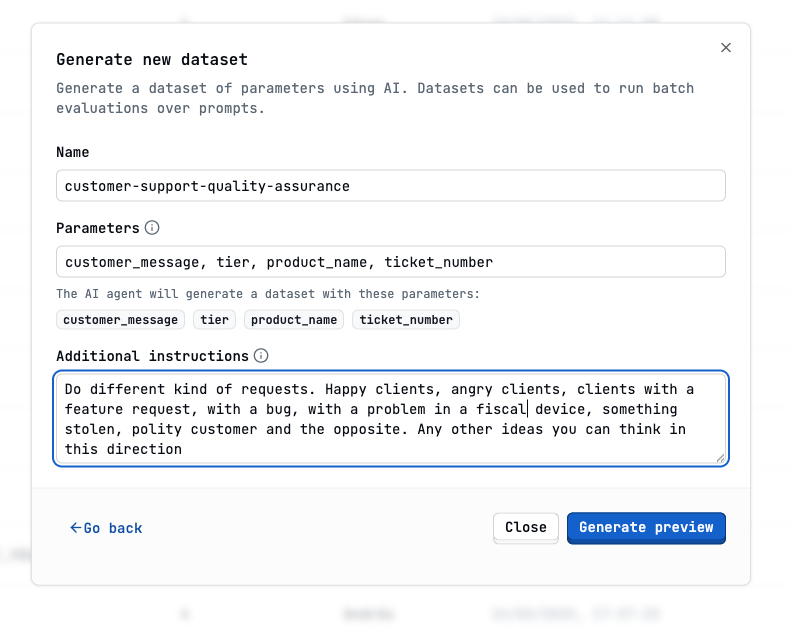Click the ticket_number parameter chip
790x628 pixels.
point(406,320)
